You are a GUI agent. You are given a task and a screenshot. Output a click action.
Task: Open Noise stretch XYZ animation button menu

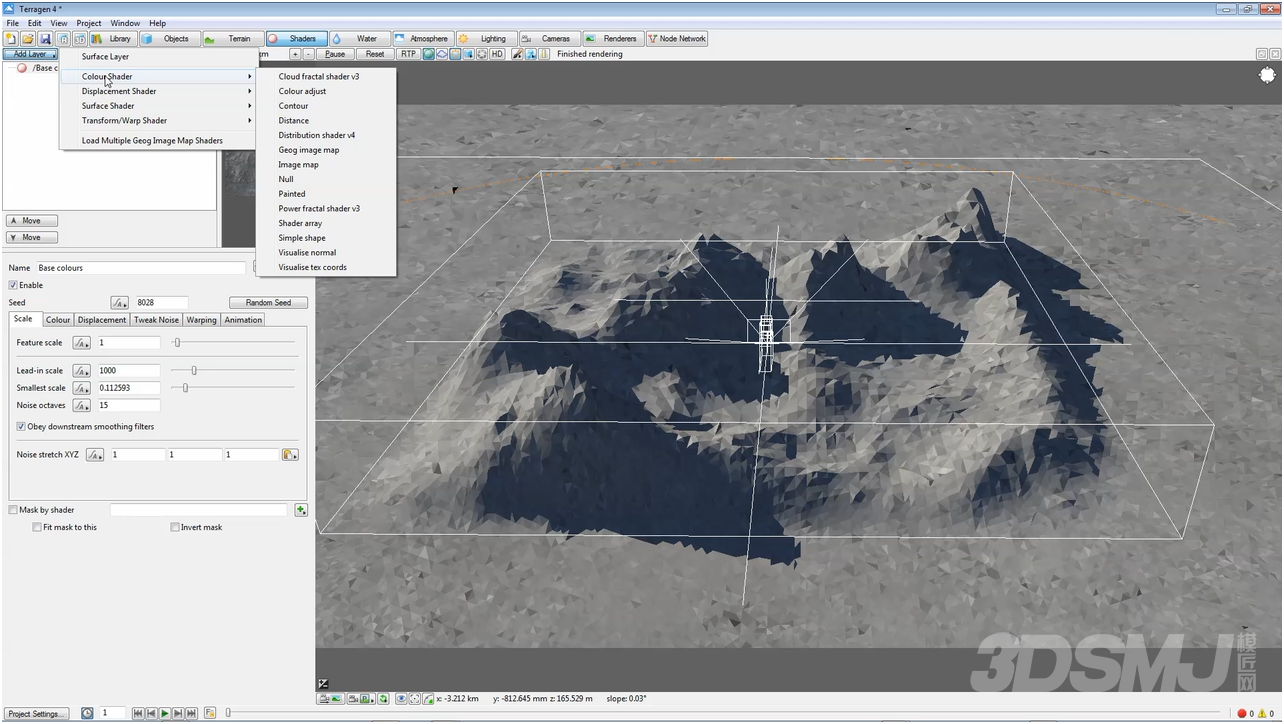[95, 455]
